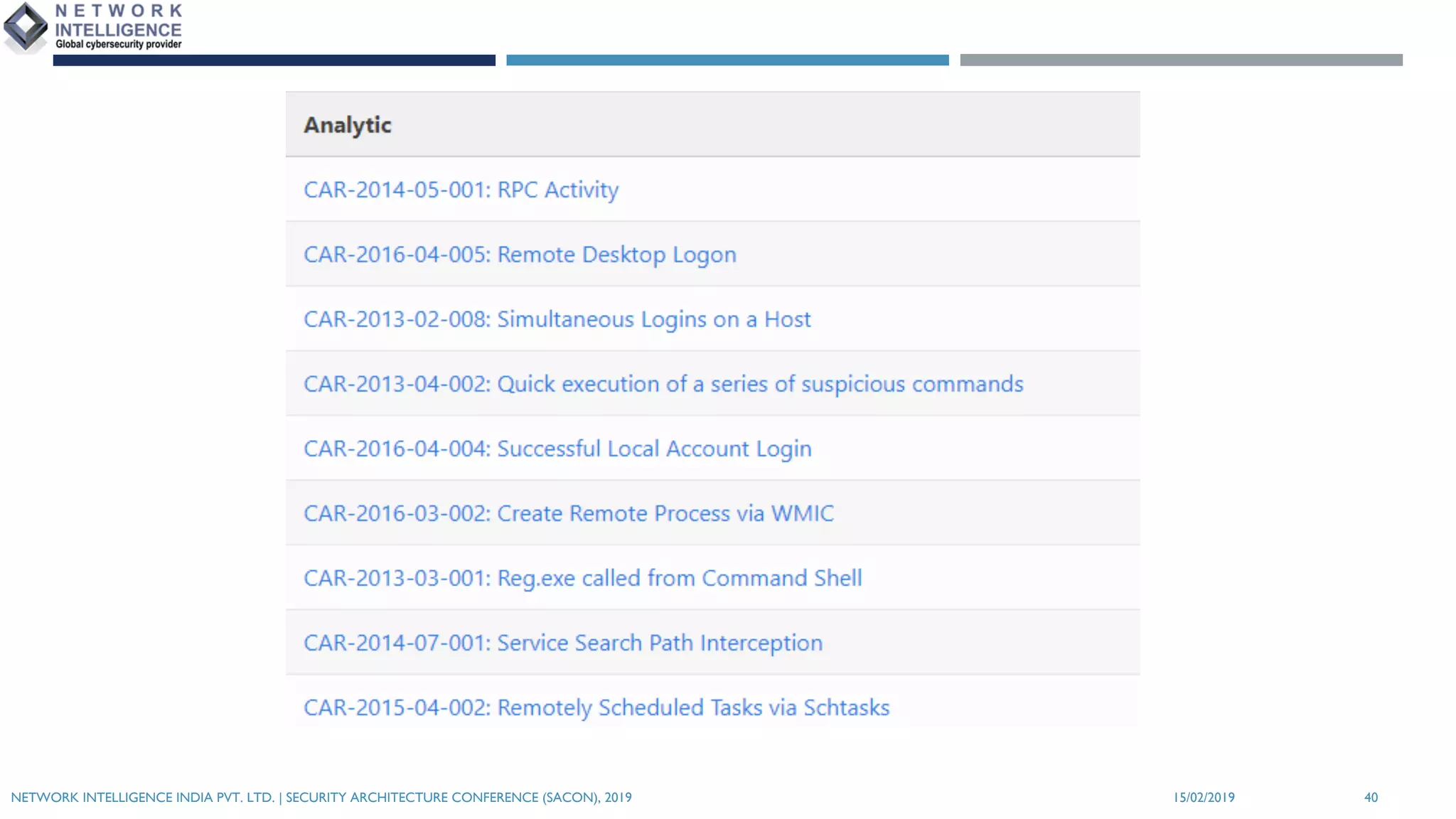Open CAR-2014-05-001 RPC Activity link
The height and width of the screenshot is (819, 1456).
click(461, 190)
